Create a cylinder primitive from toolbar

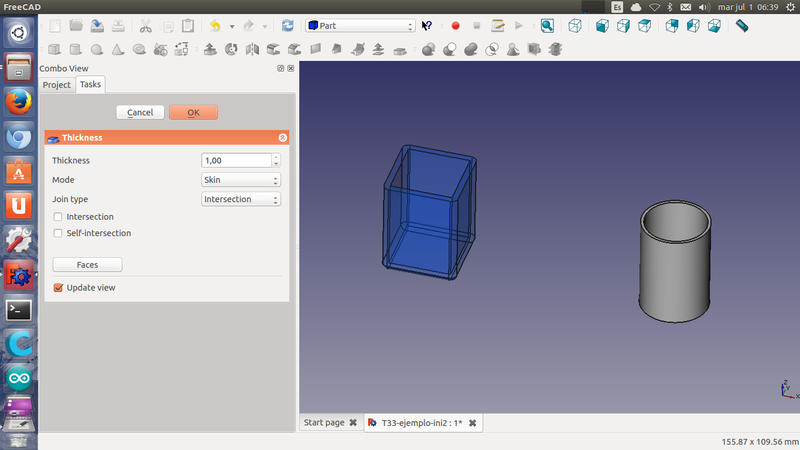[x=75, y=49]
